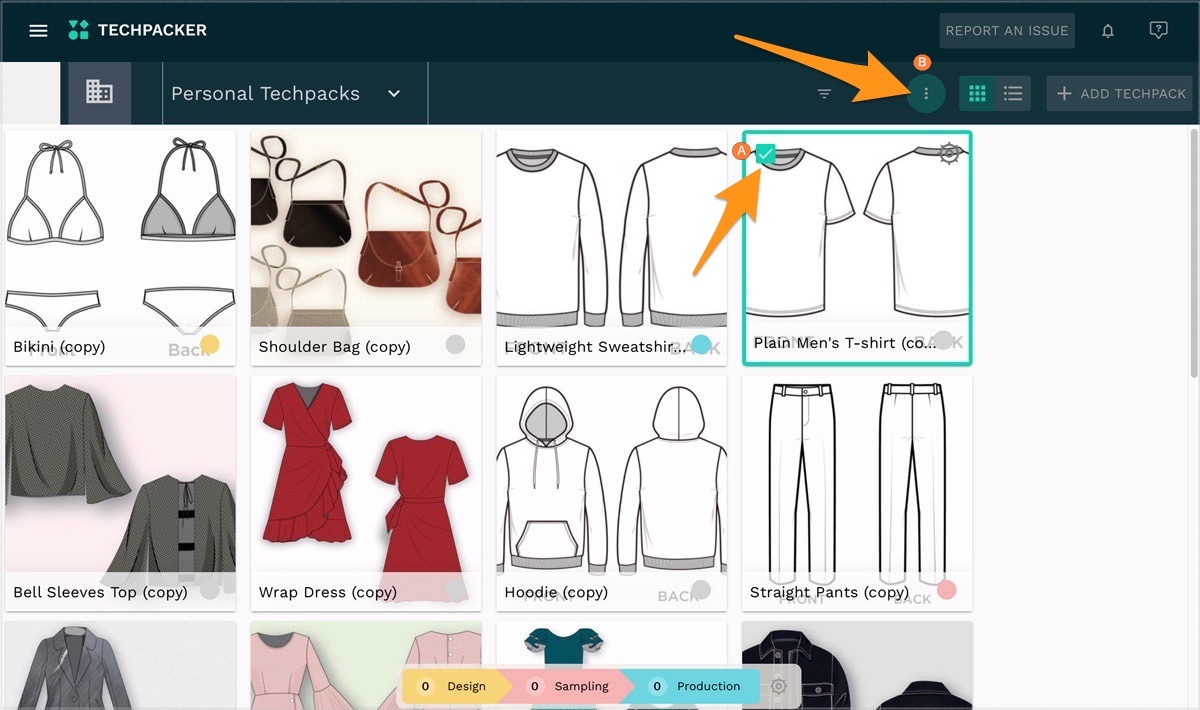Click the Personal Techpacks label

pyautogui.click(x=265, y=94)
